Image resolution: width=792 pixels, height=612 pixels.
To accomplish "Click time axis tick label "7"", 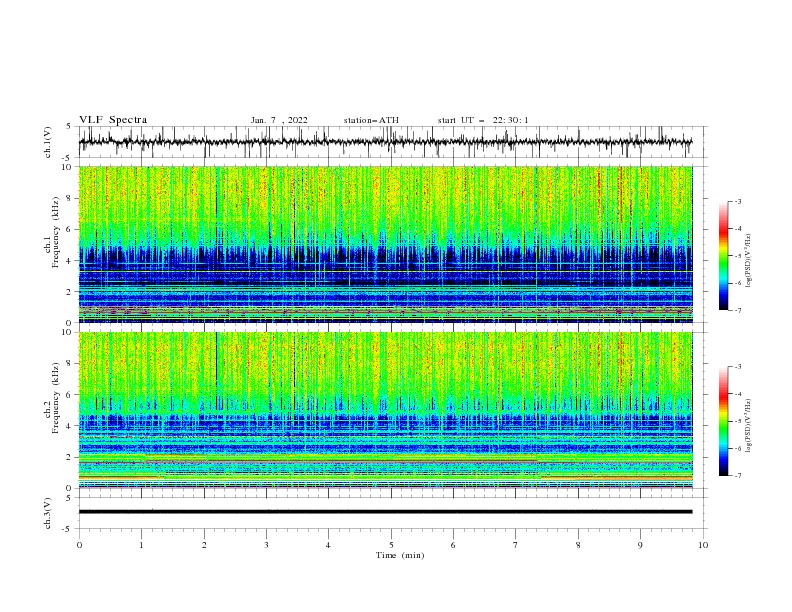I will [516, 545].
